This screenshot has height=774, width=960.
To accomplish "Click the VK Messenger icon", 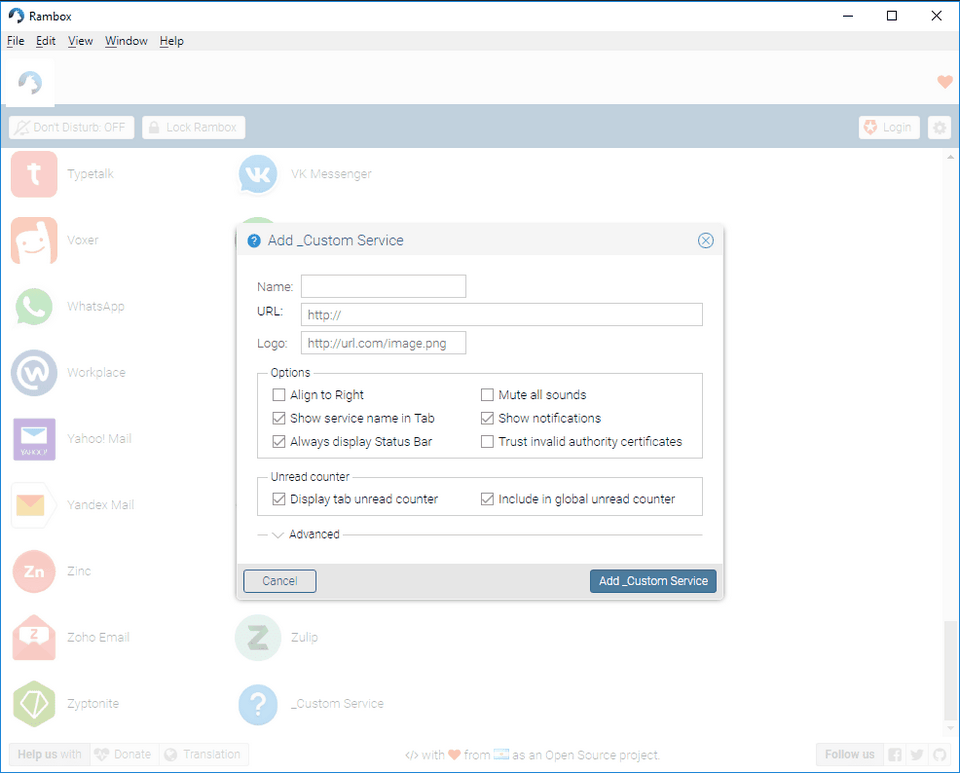I will click(x=258, y=174).
